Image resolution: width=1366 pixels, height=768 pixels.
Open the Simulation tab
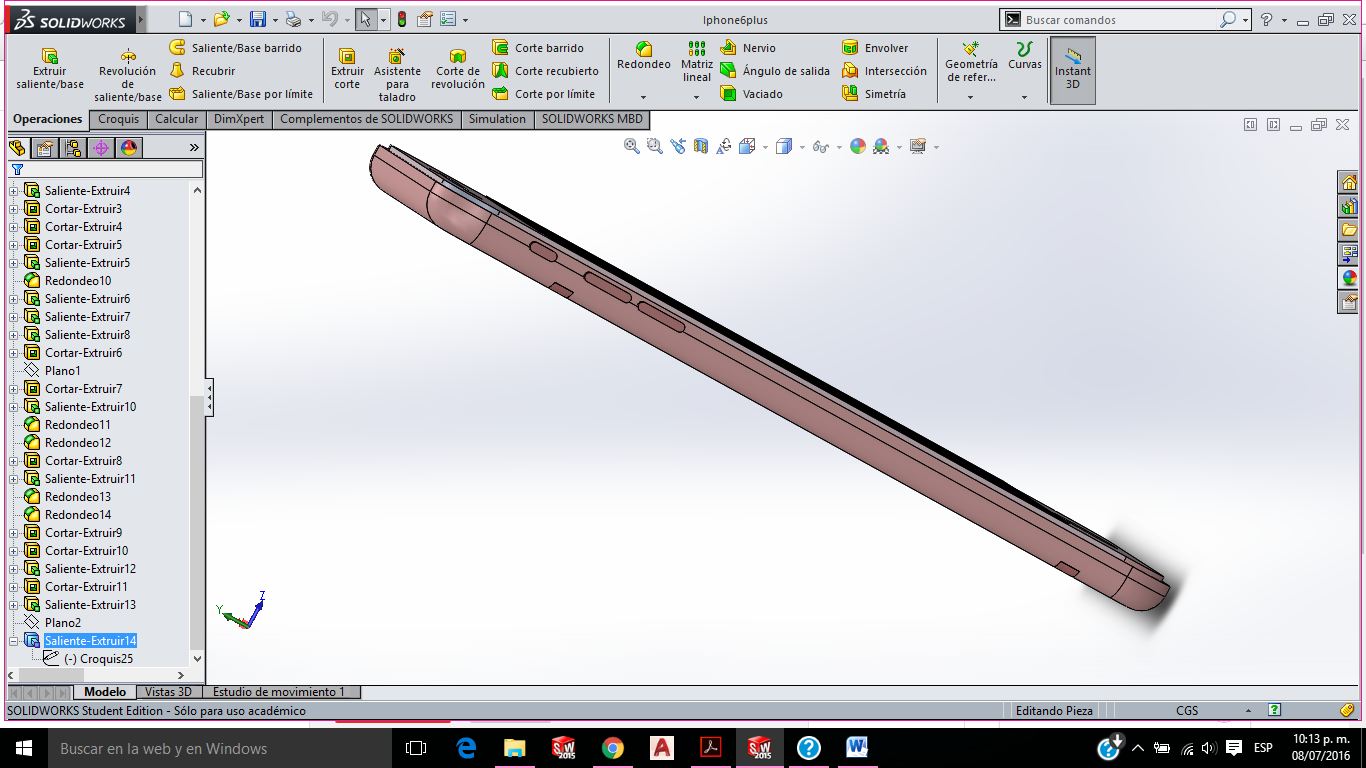point(497,119)
